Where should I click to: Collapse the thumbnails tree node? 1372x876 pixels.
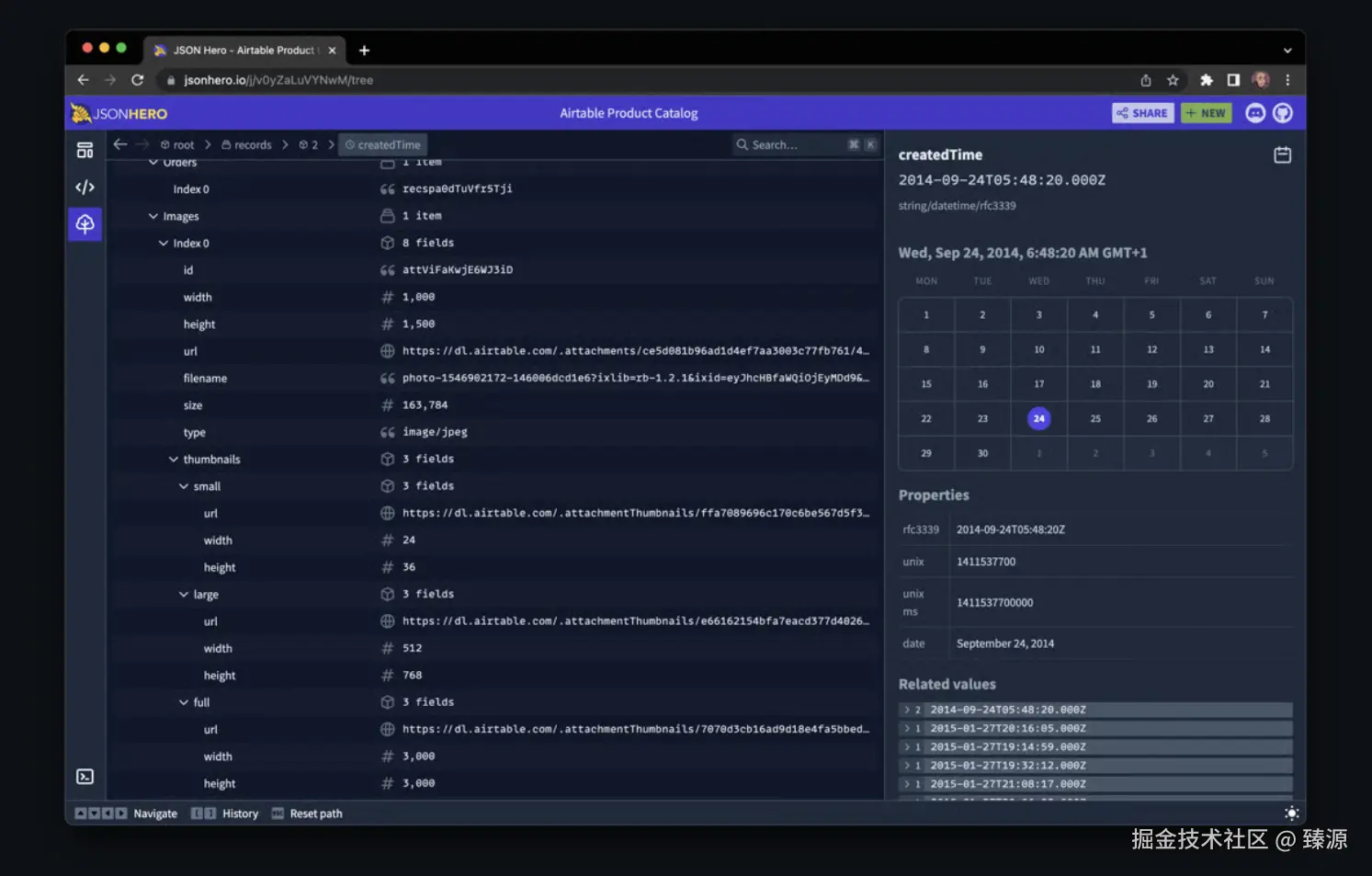[174, 460]
